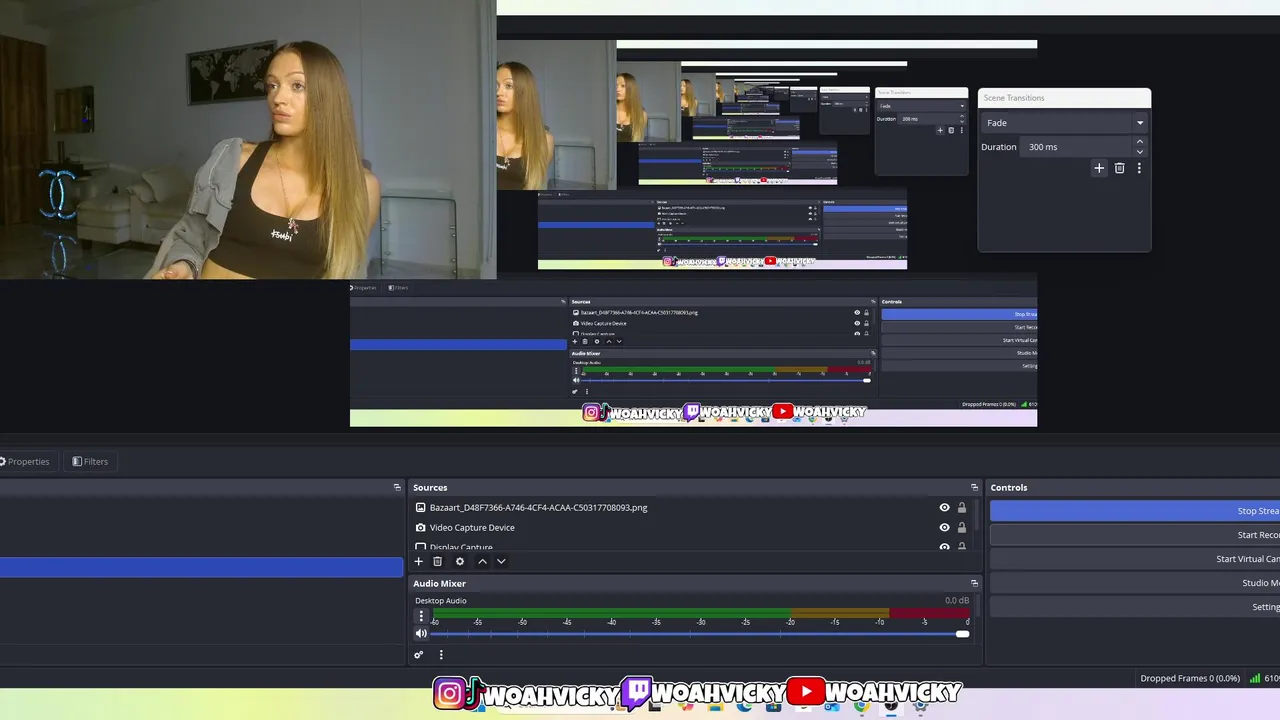Click the Controls panel header
The height and width of the screenshot is (720, 1280).
point(1133,487)
